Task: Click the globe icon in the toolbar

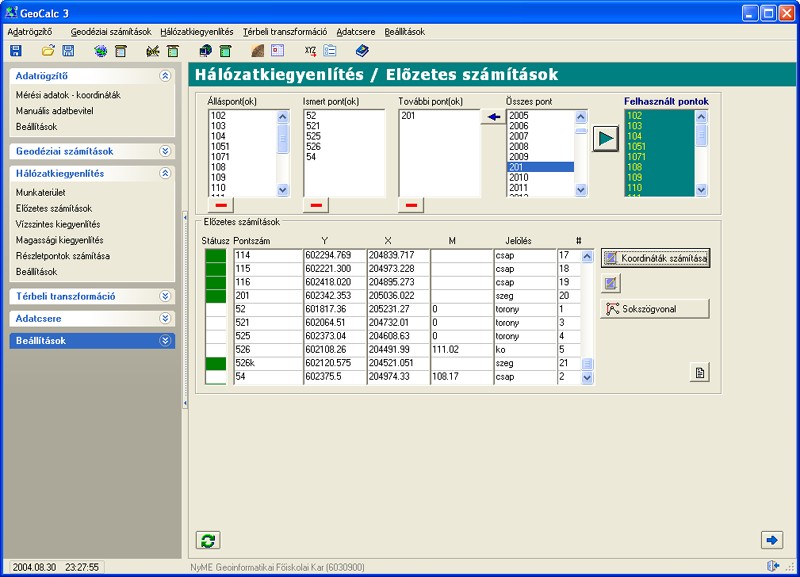Action: click(101, 51)
